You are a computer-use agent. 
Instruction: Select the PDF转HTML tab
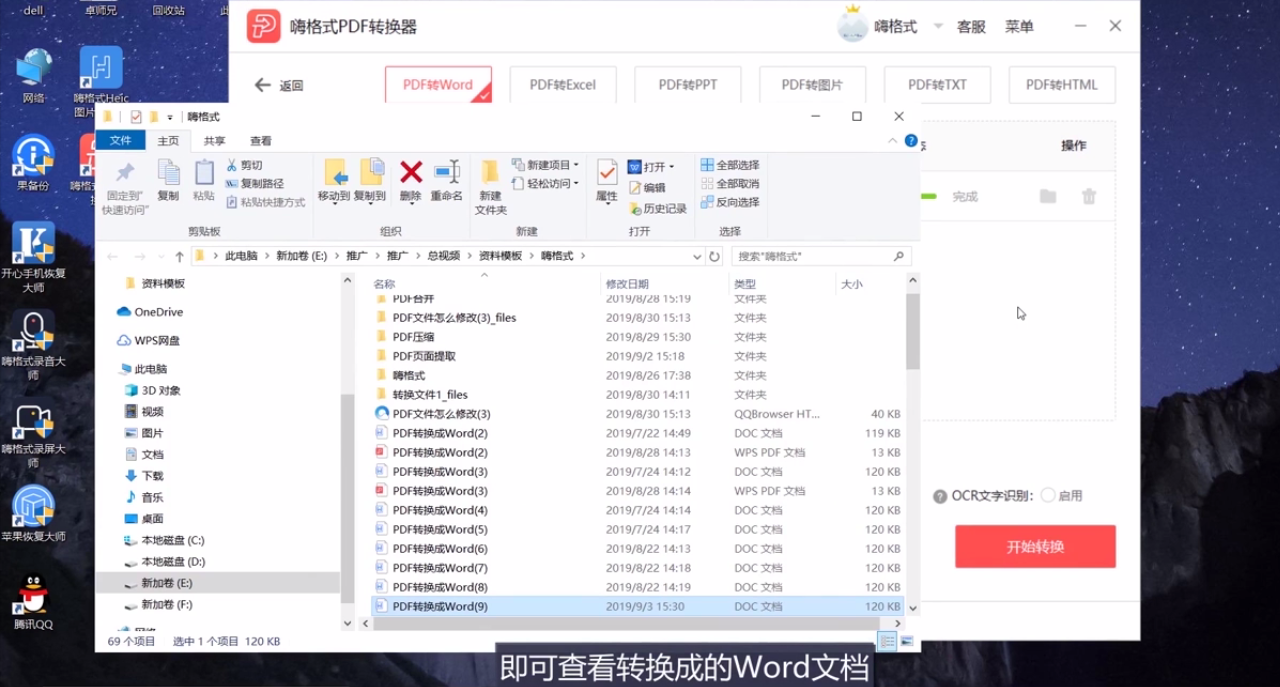pyautogui.click(x=1062, y=85)
